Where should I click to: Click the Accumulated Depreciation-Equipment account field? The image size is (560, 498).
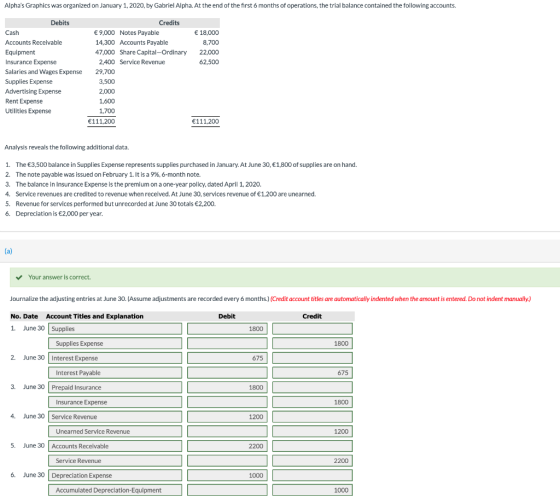pyautogui.click(x=115, y=490)
